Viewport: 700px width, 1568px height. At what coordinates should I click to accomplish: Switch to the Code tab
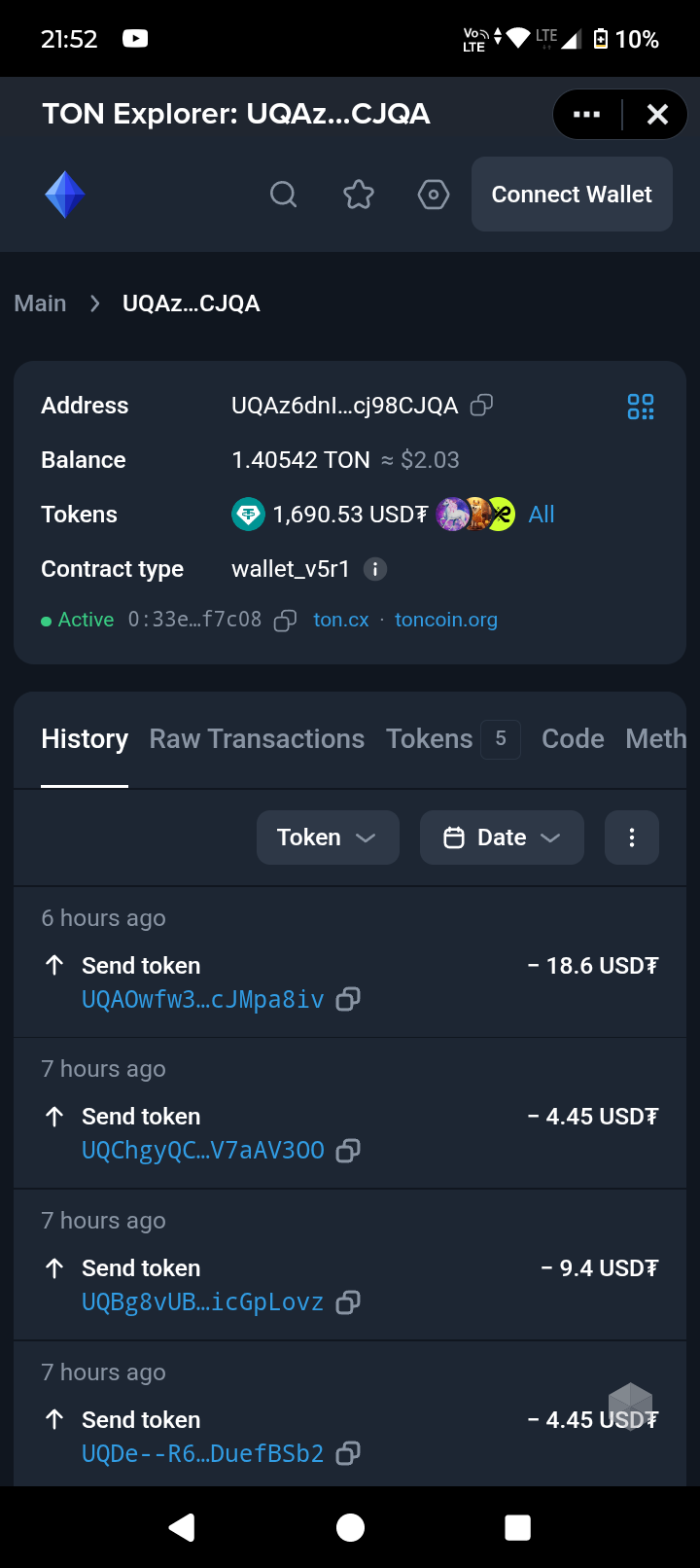click(573, 739)
